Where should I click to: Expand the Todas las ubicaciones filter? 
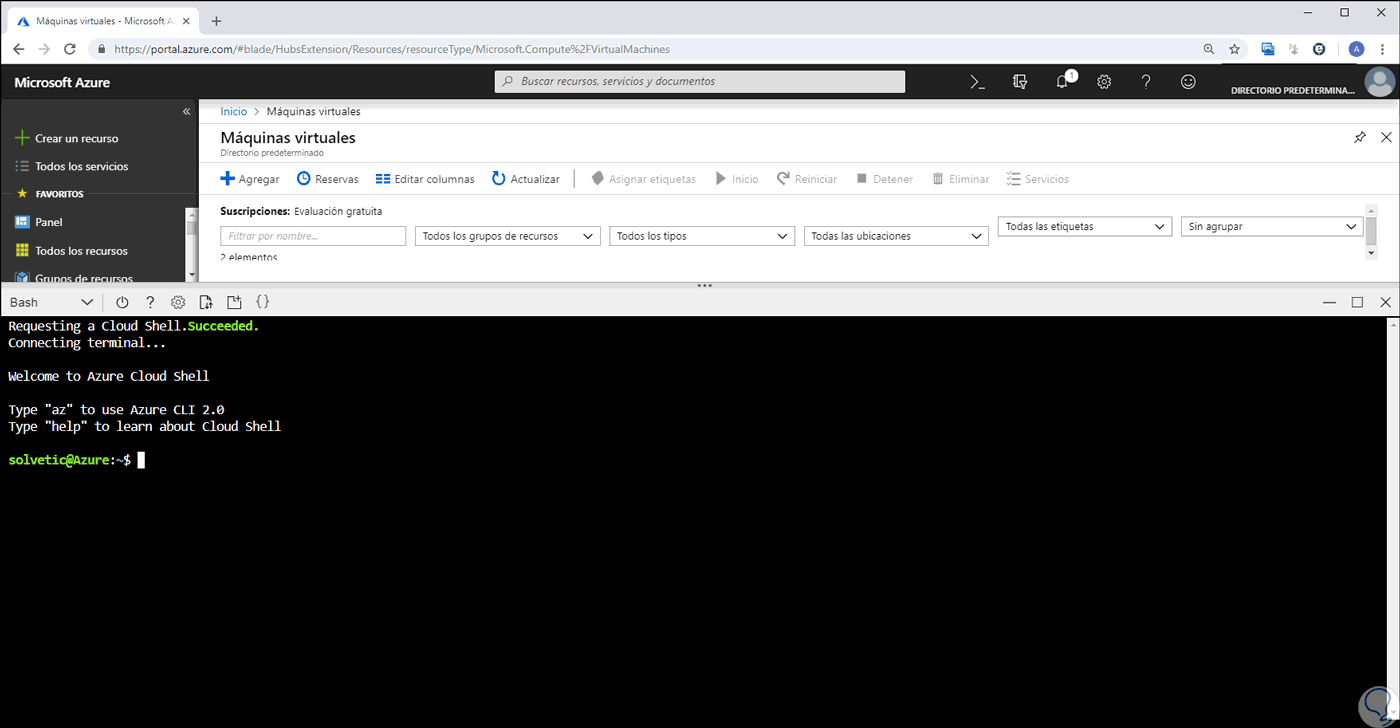coord(896,236)
